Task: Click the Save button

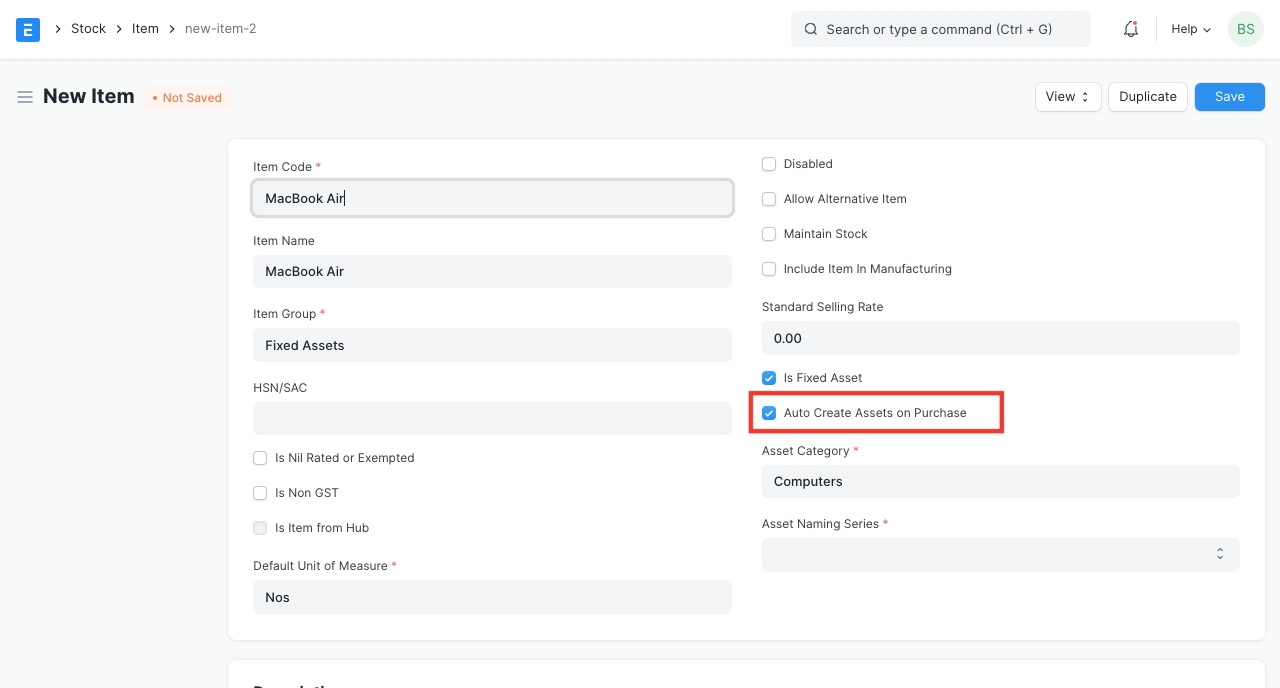Action: click(x=1229, y=97)
